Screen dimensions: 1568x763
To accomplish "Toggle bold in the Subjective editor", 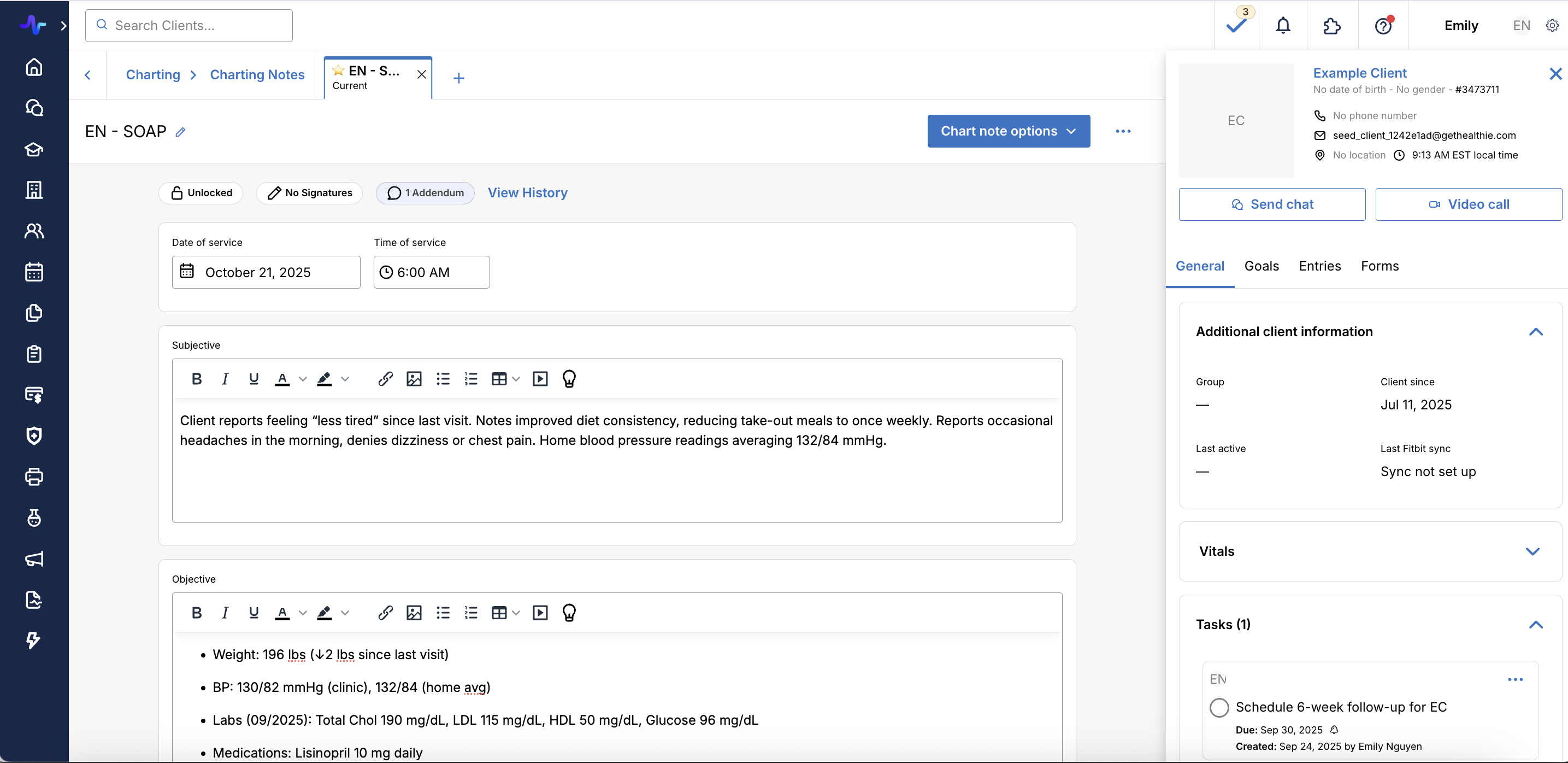I will click(196, 379).
